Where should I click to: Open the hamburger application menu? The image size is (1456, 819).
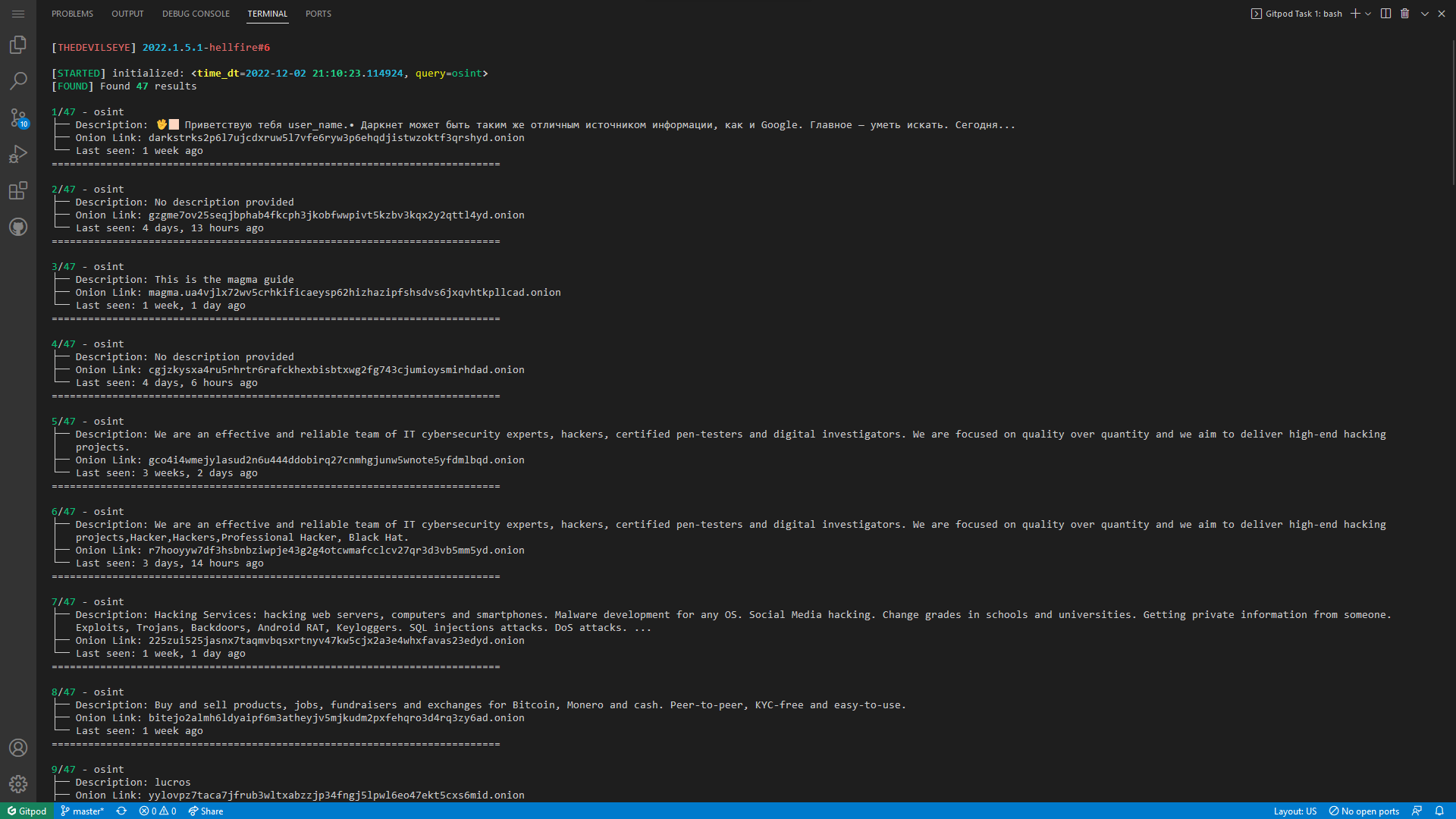tap(18, 14)
